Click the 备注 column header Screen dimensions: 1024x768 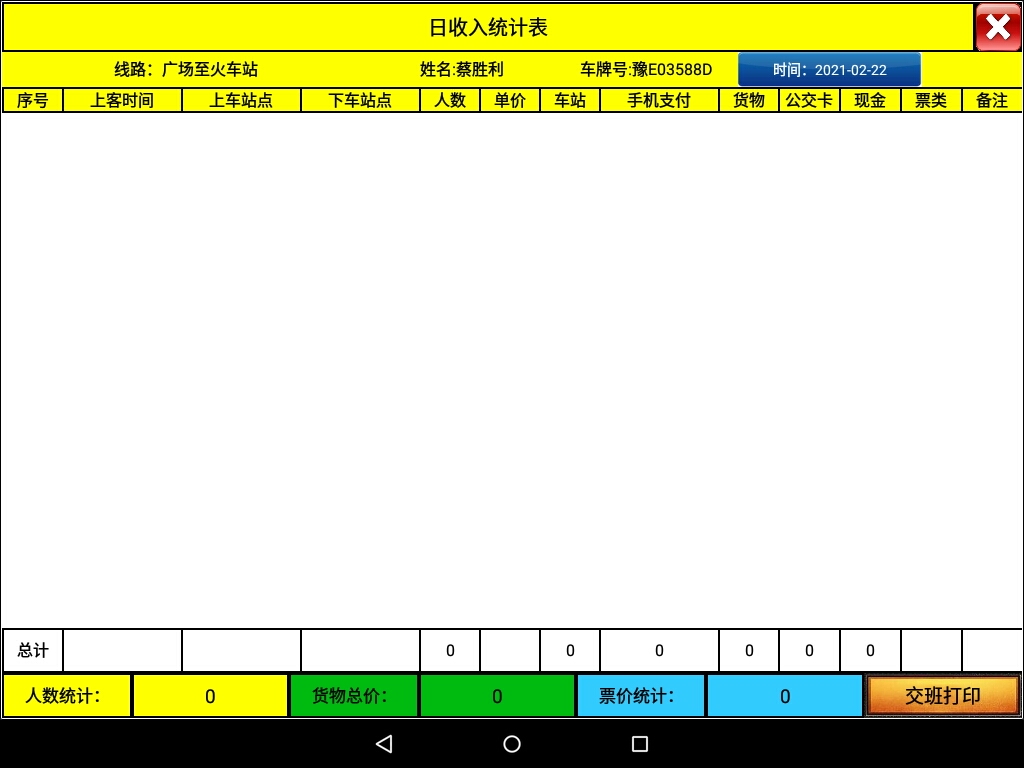coord(992,100)
